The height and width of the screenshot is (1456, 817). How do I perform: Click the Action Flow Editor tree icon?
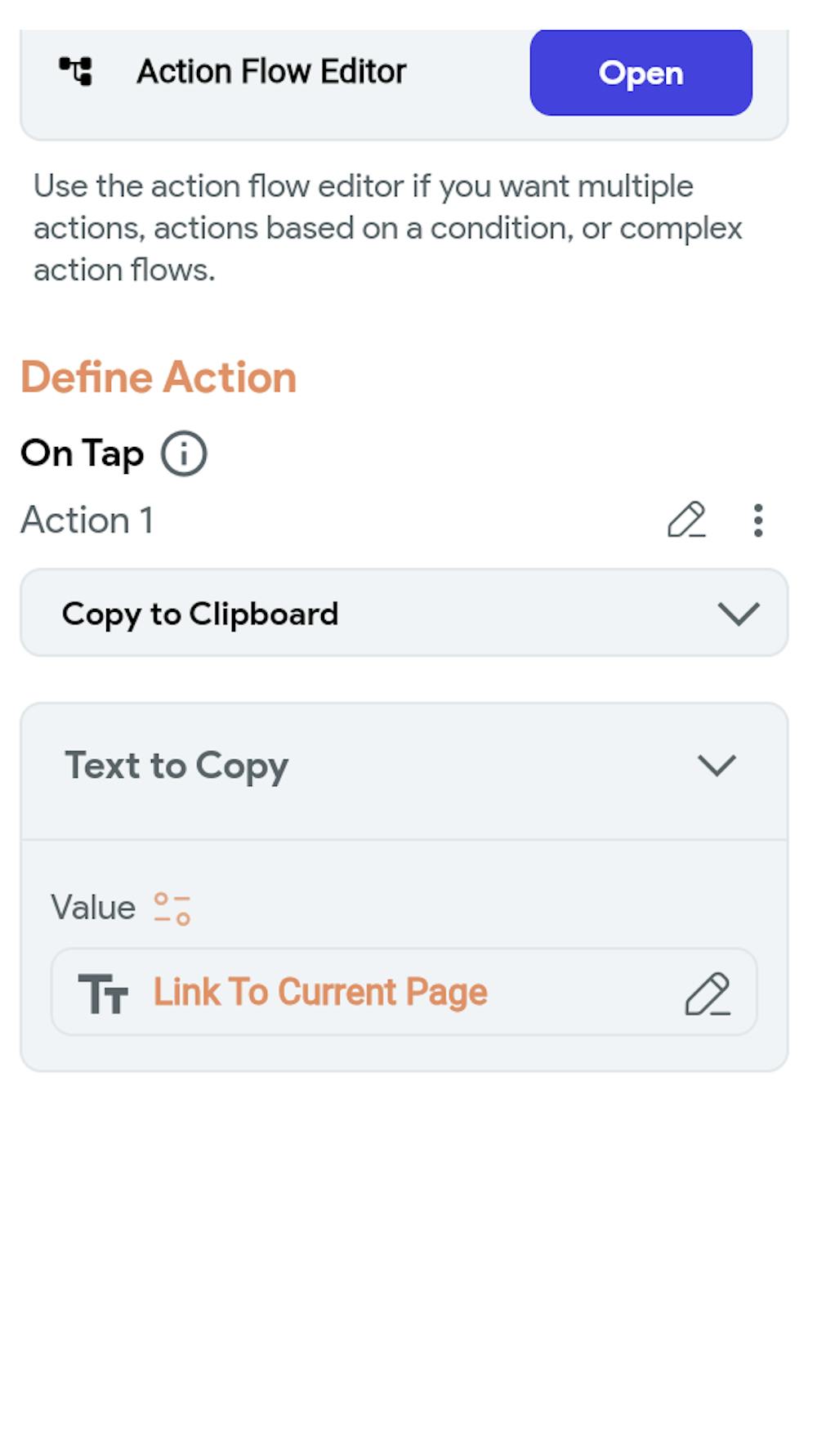[76, 71]
